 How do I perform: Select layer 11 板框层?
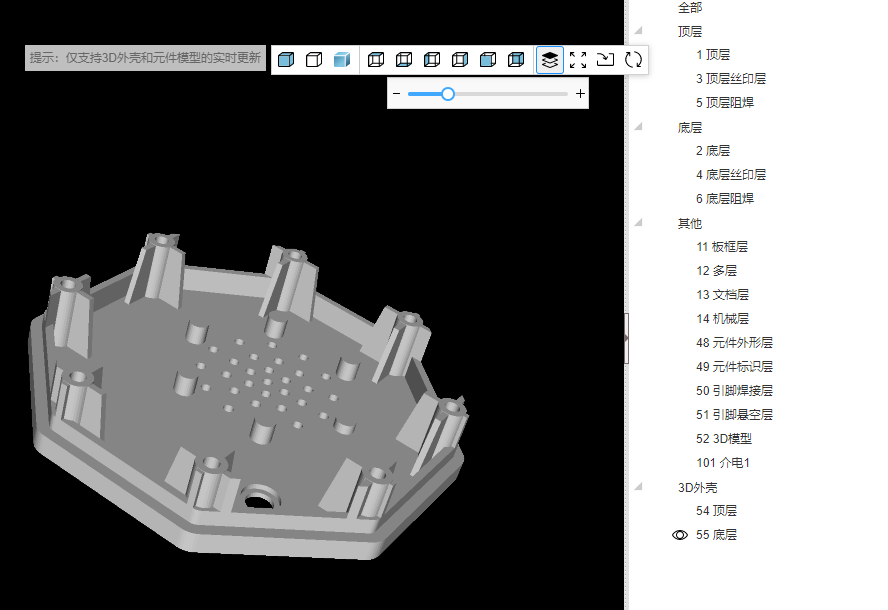click(x=722, y=247)
